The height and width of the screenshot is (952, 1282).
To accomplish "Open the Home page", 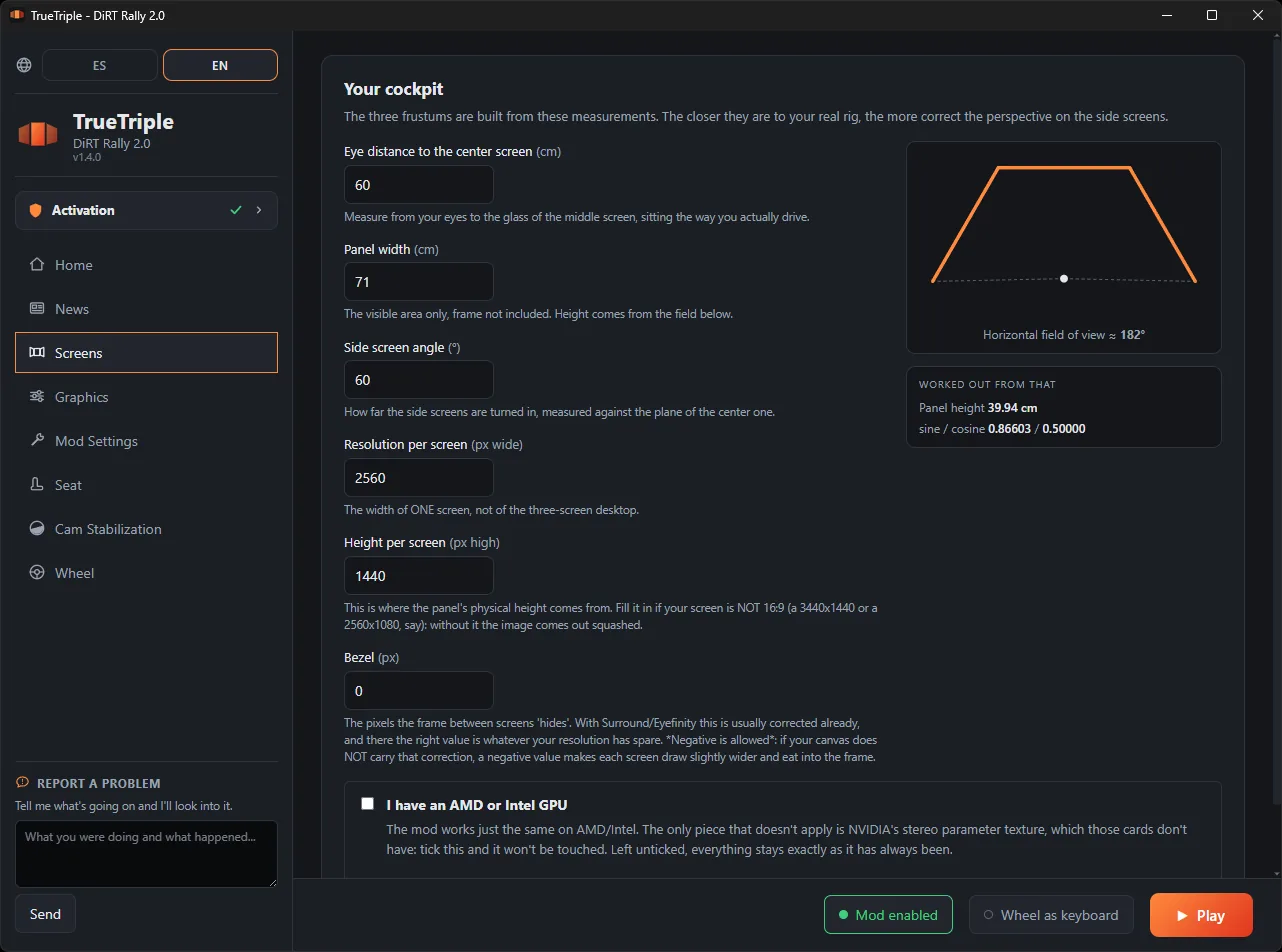I will point(146,265).
